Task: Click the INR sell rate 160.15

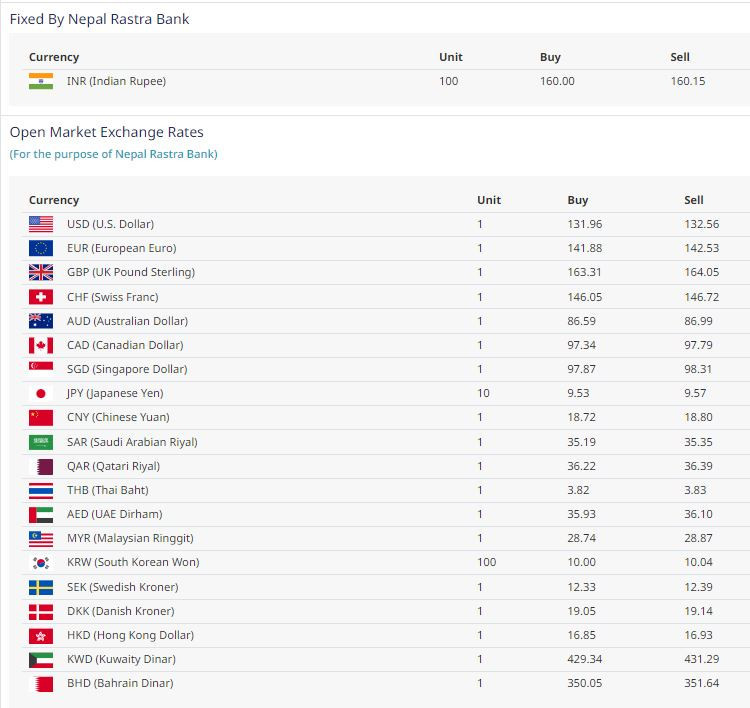Action: [x=688, y=81]
